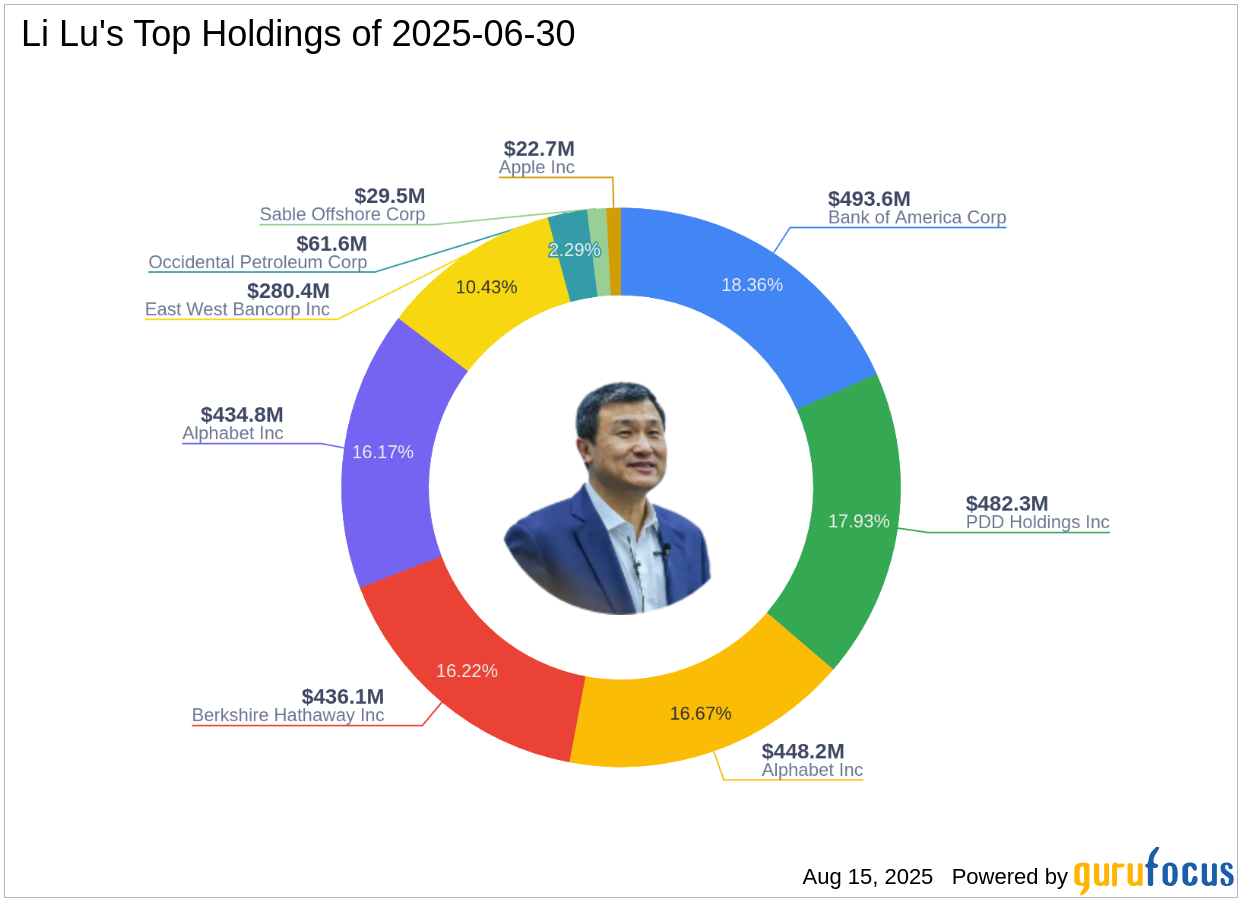Click the "East West Bancorp Inc" label
The height and width of the screenshot is (902, 1242).
coord(237,309)
